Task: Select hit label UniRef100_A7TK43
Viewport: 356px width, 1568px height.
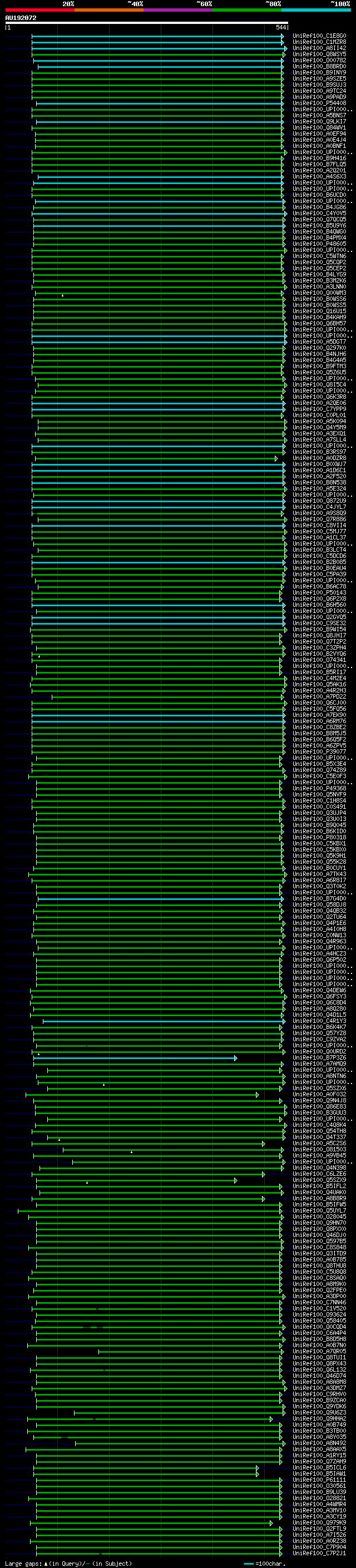Action: coord(319,873)
